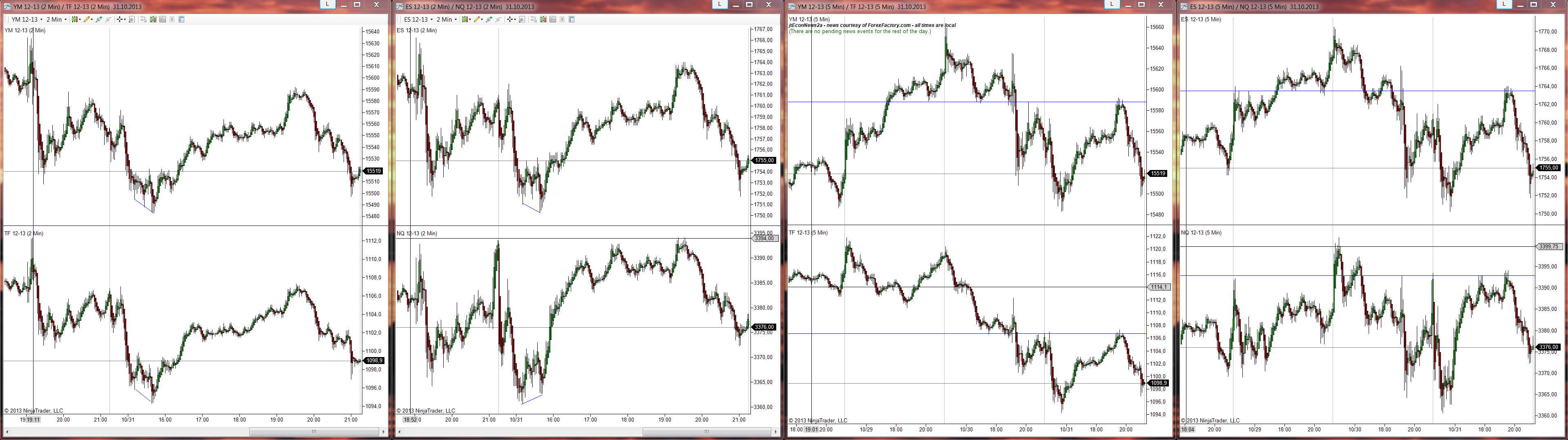1568x440 pixels.
Task: Click the chart icon in YM 2 Min title bar
Action: click(x=7, y=6)
